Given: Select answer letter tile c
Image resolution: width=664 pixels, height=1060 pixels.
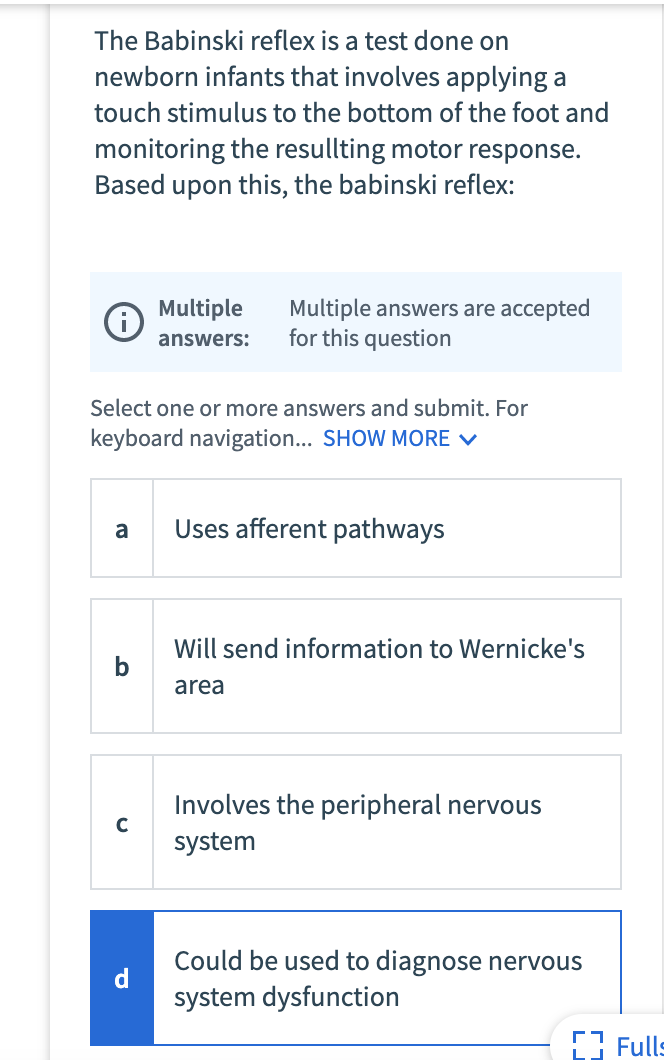Looking at the screenshot, I should pos(122,822).
